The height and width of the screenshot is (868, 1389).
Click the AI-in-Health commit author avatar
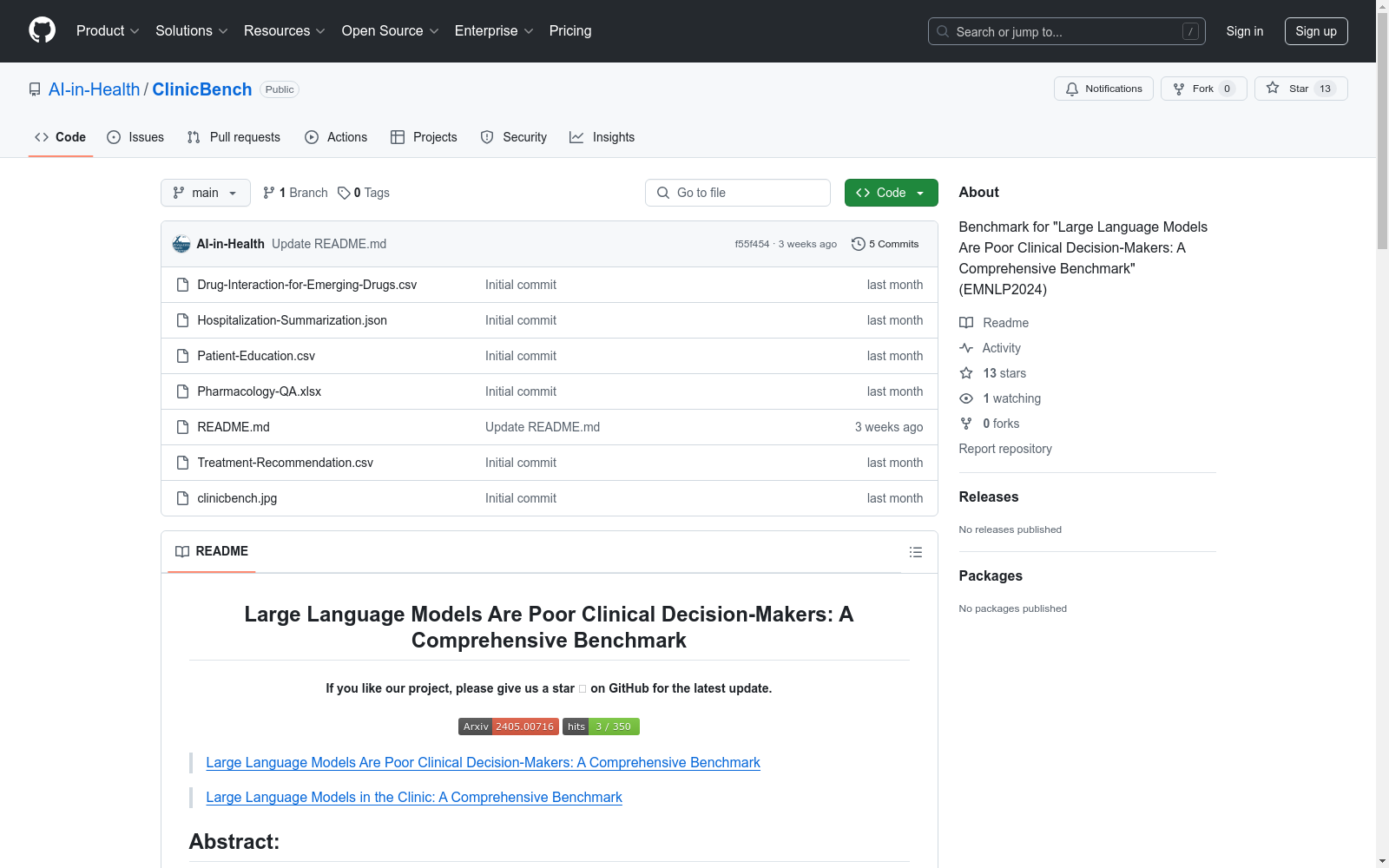(x=181, y=244)
